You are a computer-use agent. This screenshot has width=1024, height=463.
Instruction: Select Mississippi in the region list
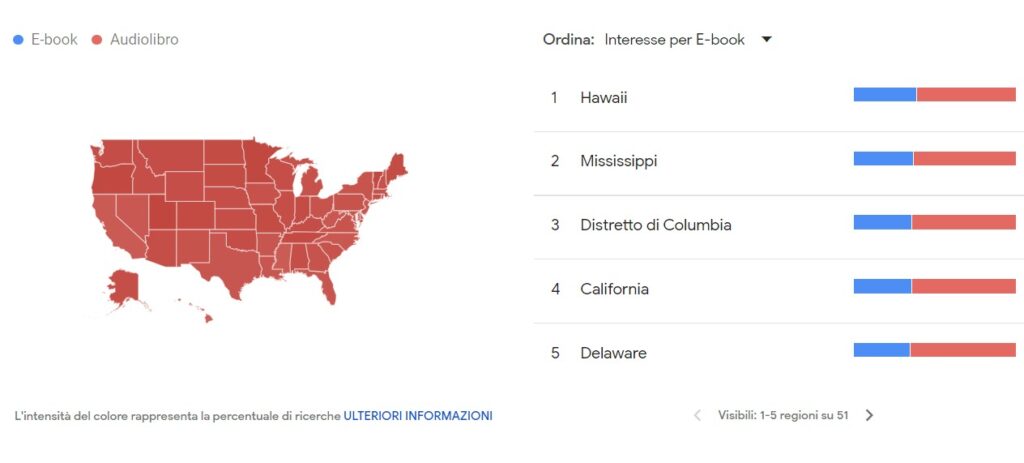619,161
